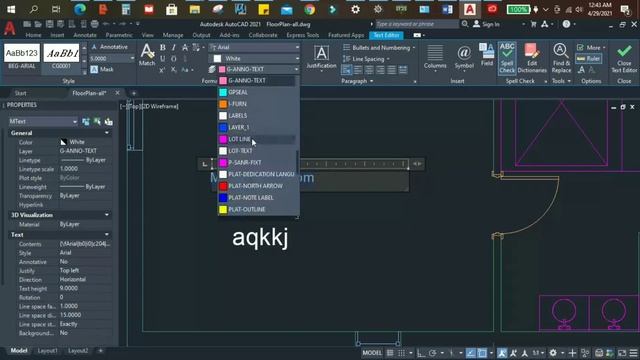Open the Arial font dropdown
This screenshot has width=640, height=360.
pyautogui.click(x=254, y=47)
